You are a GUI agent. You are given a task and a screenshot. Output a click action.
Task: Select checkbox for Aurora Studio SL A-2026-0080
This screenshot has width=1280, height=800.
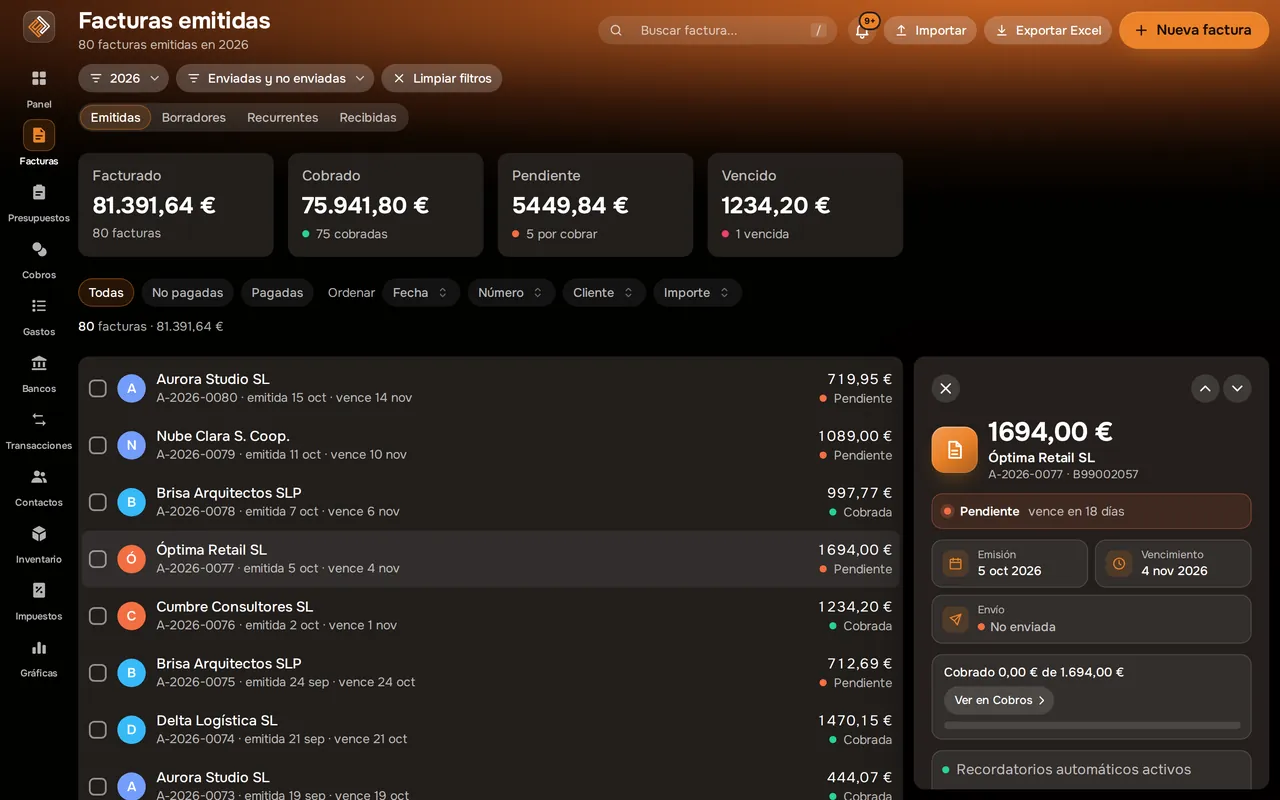tap(98, 388)
